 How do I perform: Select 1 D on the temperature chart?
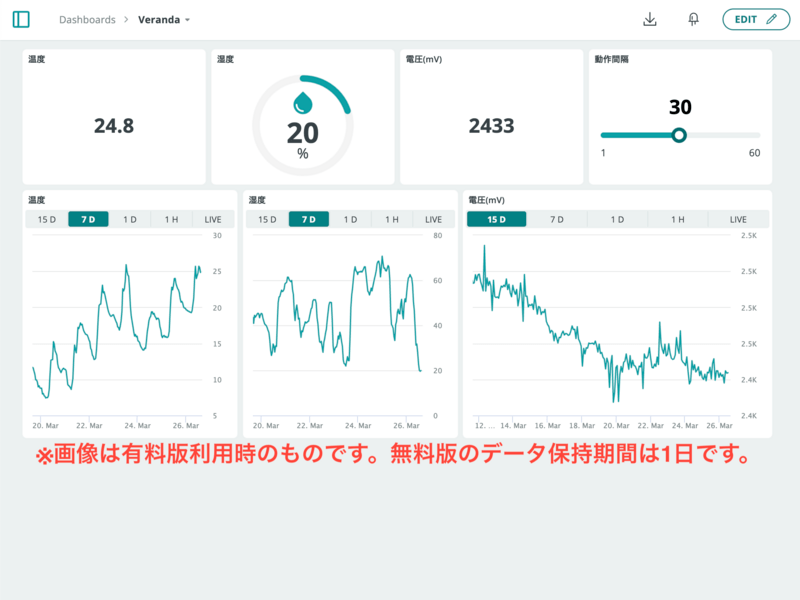[130, 219]
